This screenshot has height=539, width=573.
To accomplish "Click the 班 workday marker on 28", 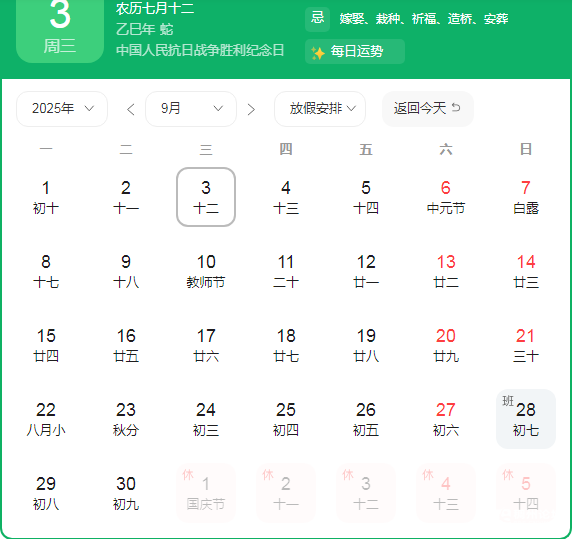I will pos(508,401).
